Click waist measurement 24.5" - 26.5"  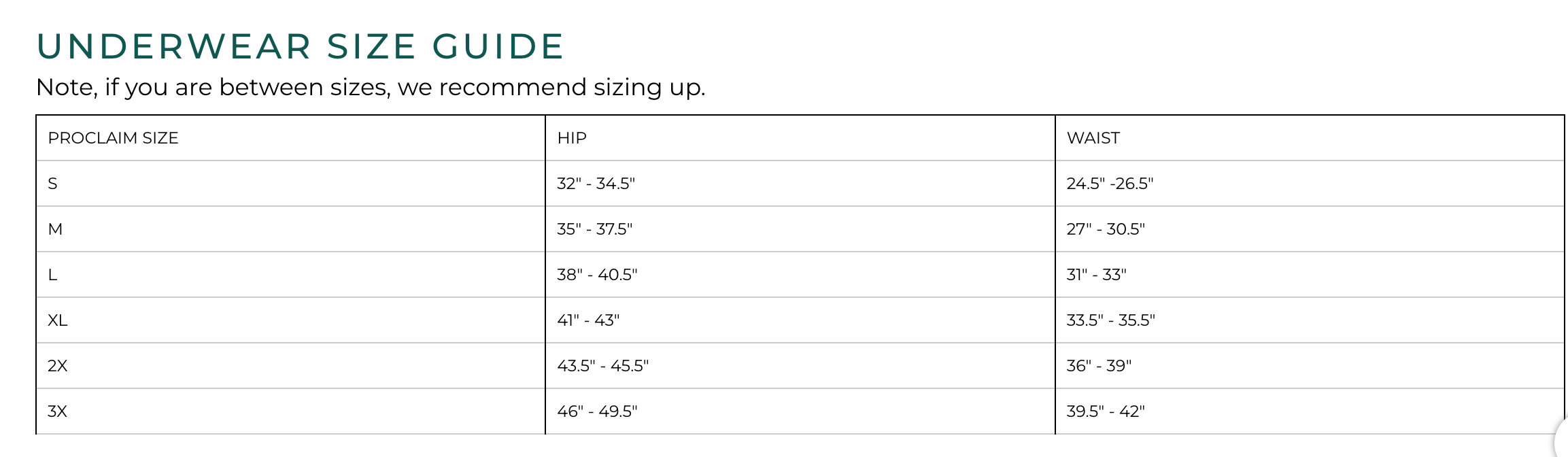(1110, 184)
